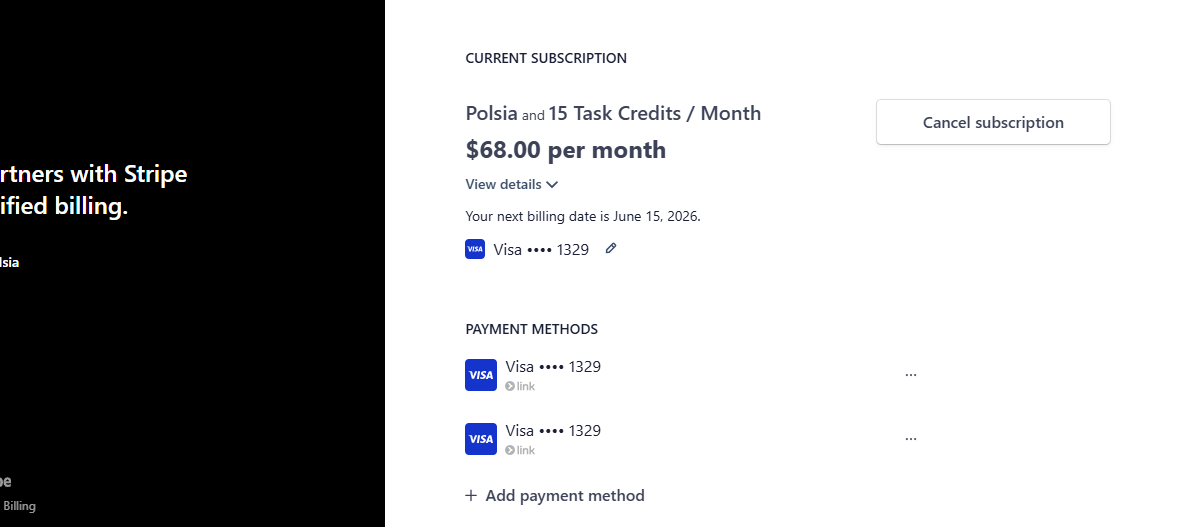Select the second payment method's Visa logo
This screenshot has width=1183, height=527.
[481, 439]
